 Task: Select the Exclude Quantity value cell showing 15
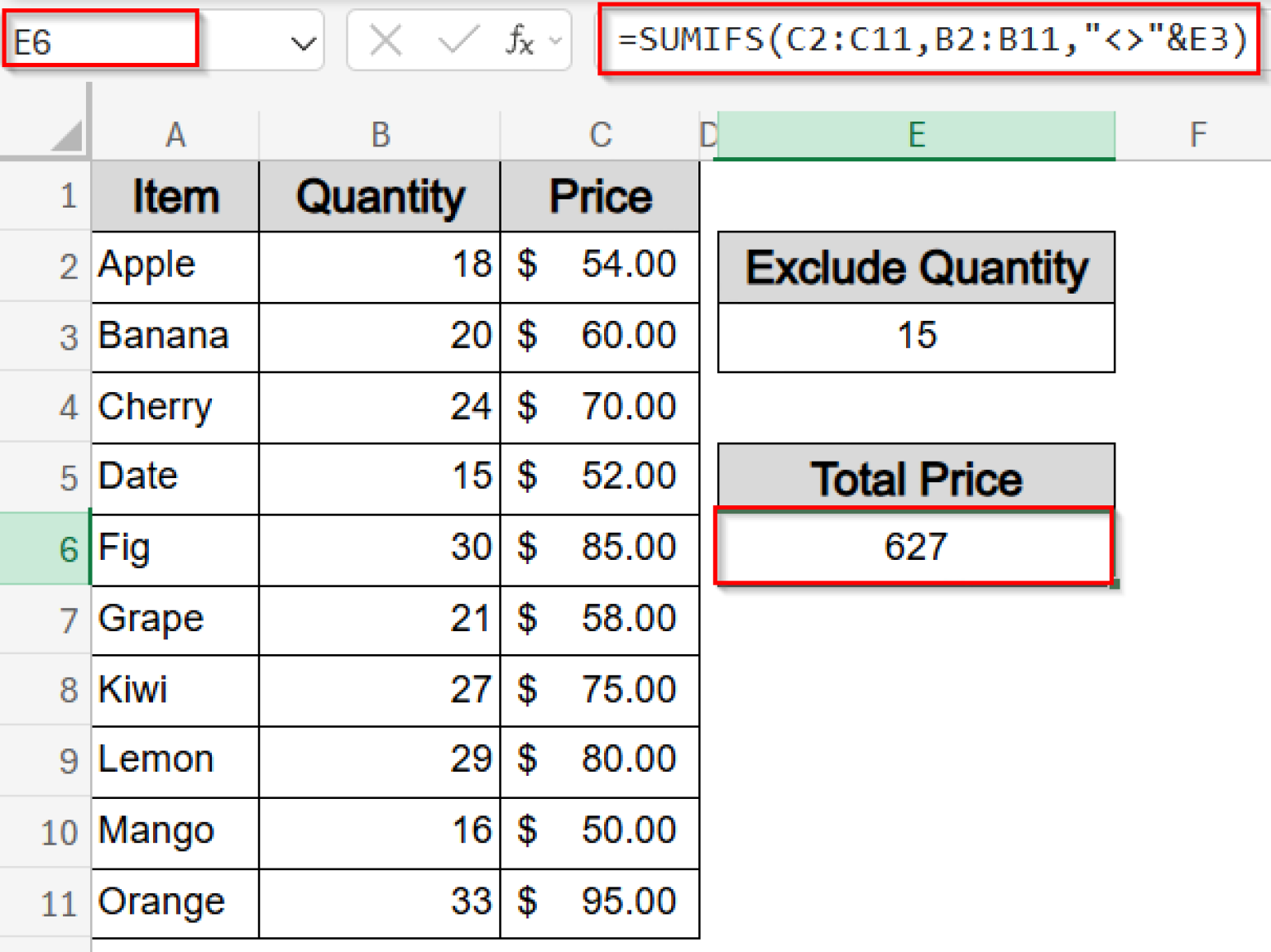[914, 336]
